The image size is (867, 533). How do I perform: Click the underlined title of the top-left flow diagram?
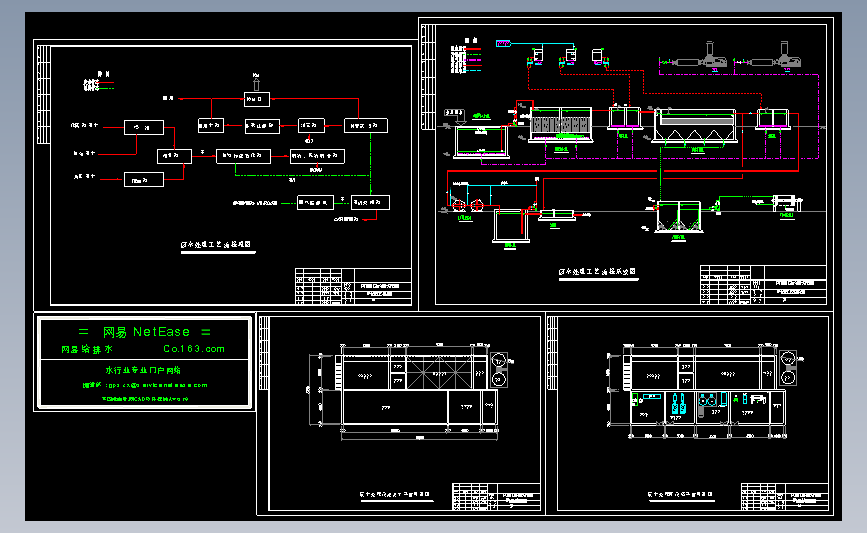coord(217,245)
